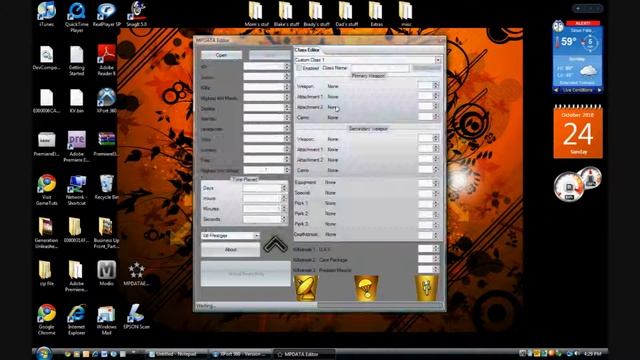Open SnagIt desktop shortcut
Image resolution: width=640 pixels, height=360 pixels.
[x=137, y=14]
